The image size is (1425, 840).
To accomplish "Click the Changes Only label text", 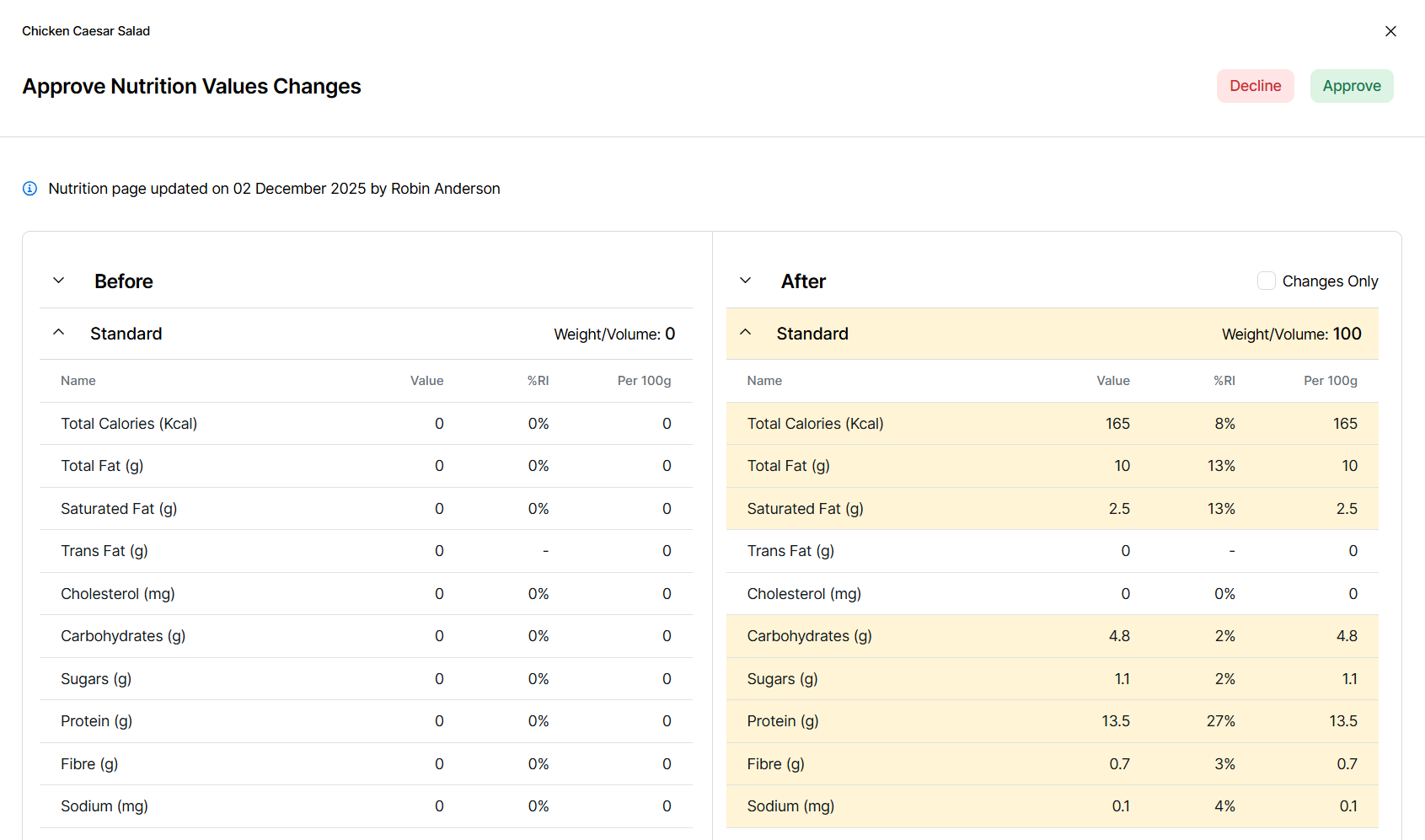I will point(1330,281).
